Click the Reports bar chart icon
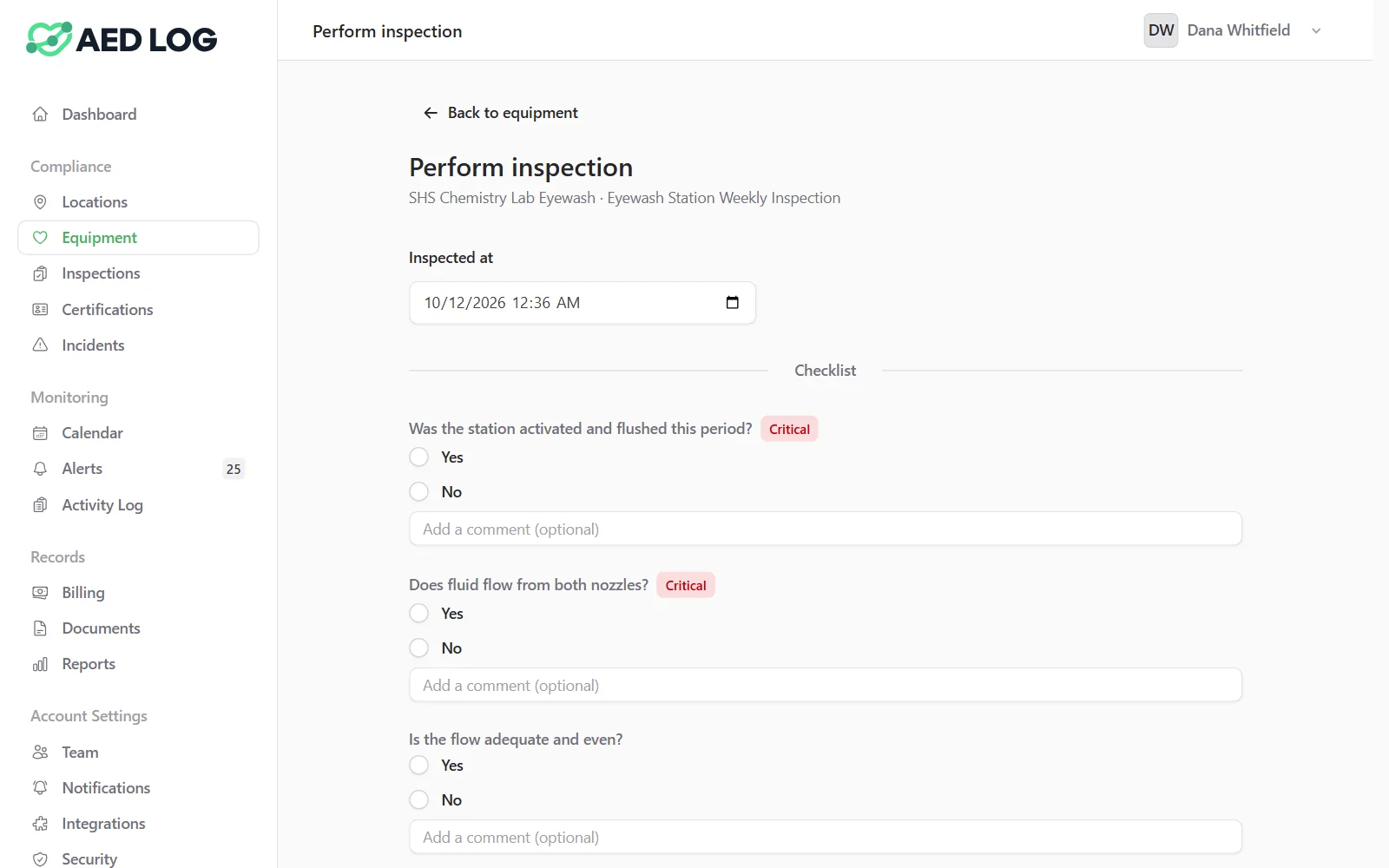Image resolution: width=1389 pixels, height=868 pixels. [x=40, y=664]
